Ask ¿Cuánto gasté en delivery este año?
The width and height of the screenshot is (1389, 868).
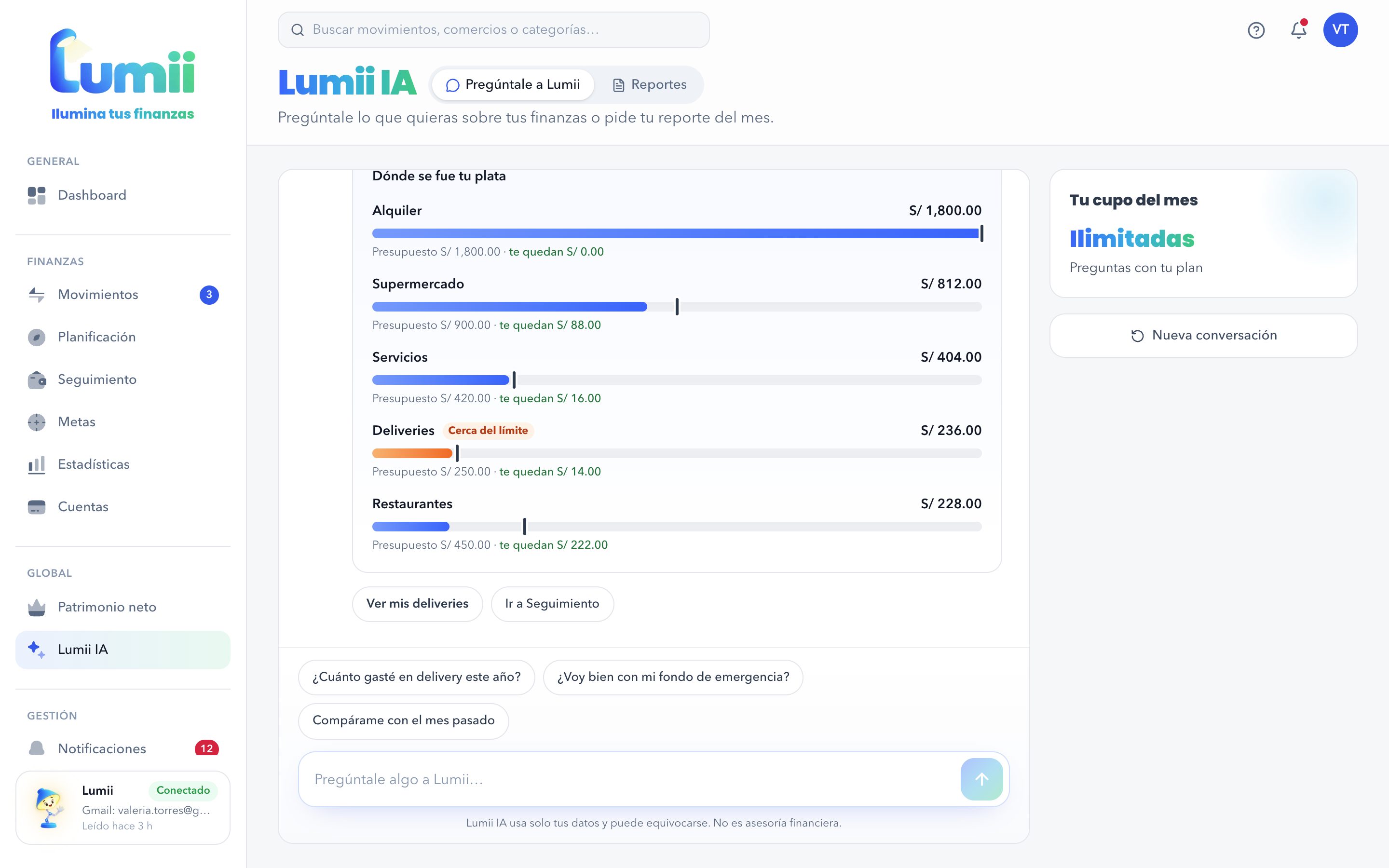pos(417,678)
